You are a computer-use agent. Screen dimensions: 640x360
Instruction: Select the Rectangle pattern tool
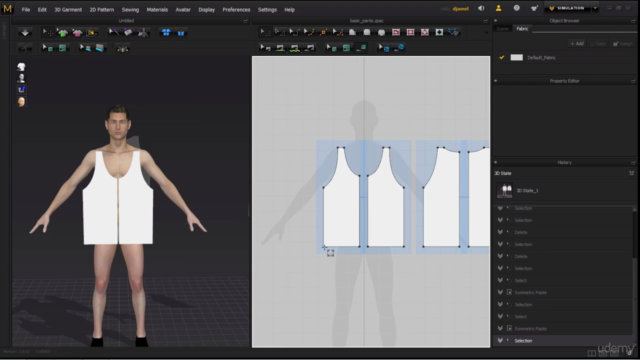pos(367,32)
